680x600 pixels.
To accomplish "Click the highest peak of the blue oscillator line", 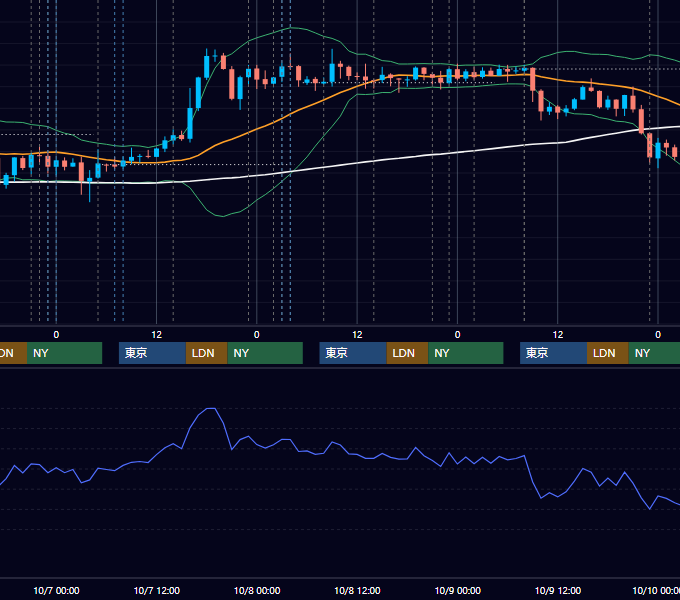I will 211,408.
